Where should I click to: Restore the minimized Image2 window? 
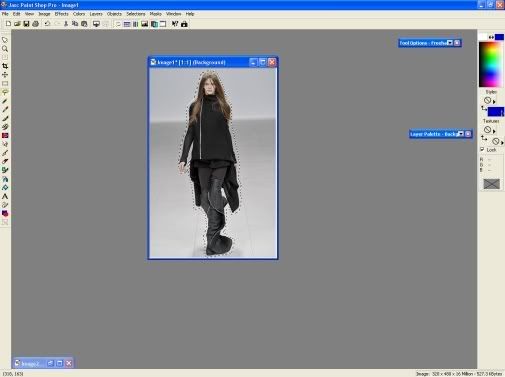point(50,363)
